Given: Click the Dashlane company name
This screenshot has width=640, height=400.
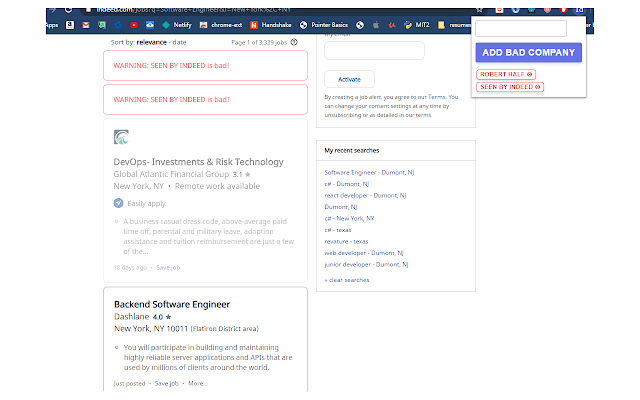Looking at the screenshot, I should [x=131, y=317].
